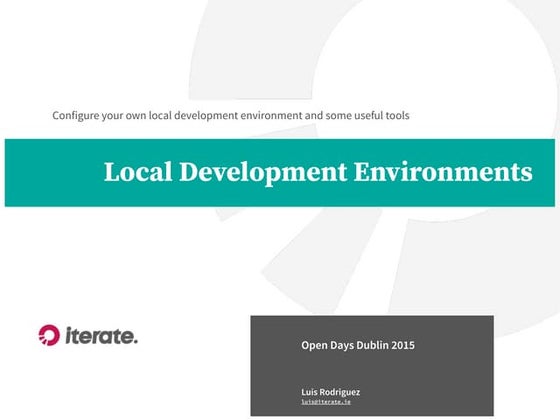
Task: Click the grey "iterate." wordmark text
Action: tap(101, 336)
